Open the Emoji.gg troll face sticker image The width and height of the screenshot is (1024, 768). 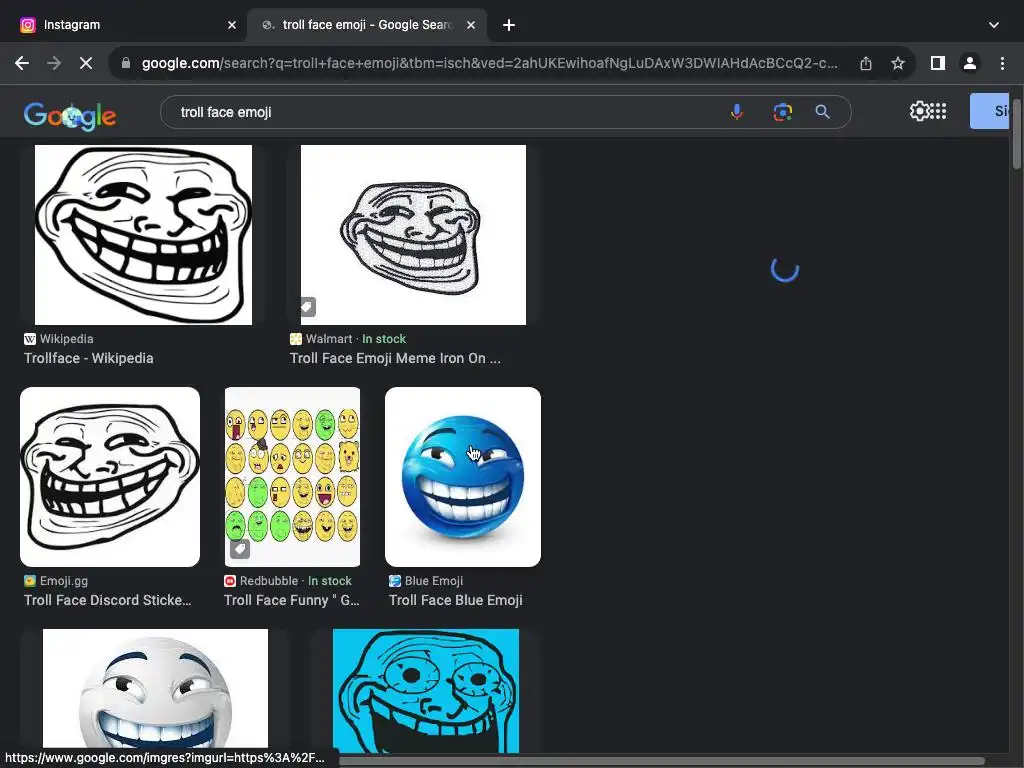tap(110, 477)
